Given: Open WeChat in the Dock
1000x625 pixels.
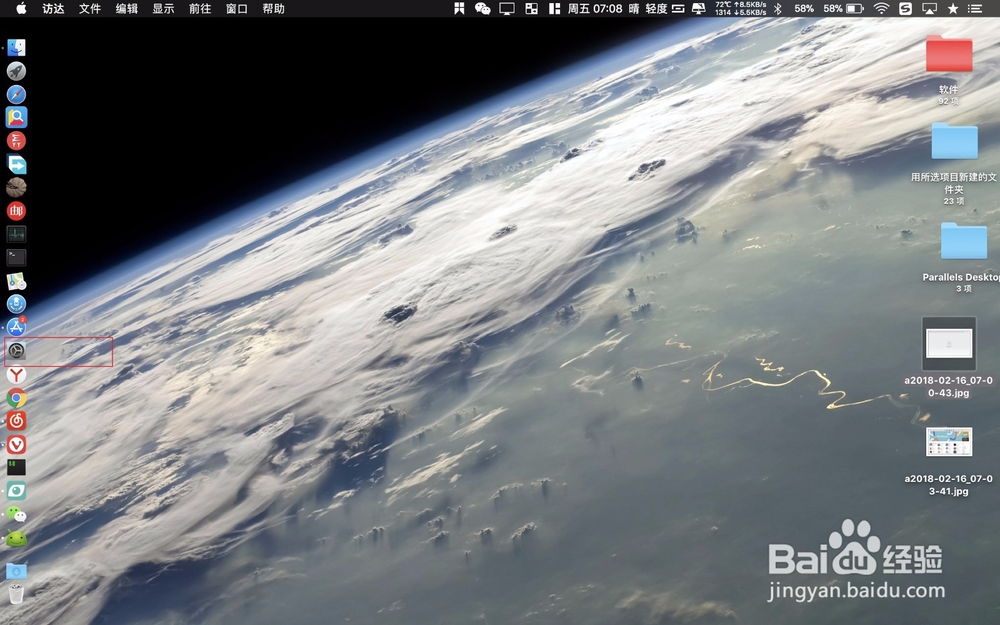Looking at the screenshot, I should point(16,514).
